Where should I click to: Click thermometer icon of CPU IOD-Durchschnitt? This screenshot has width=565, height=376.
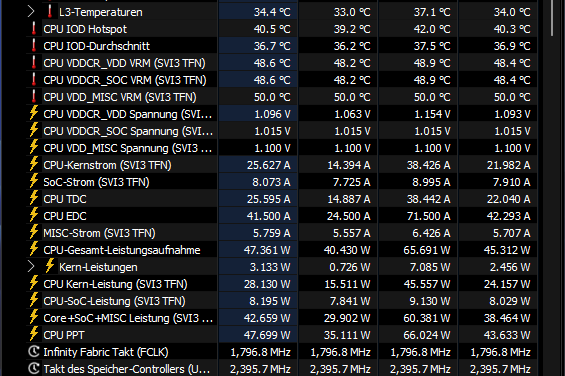click(x=34, y=45)
